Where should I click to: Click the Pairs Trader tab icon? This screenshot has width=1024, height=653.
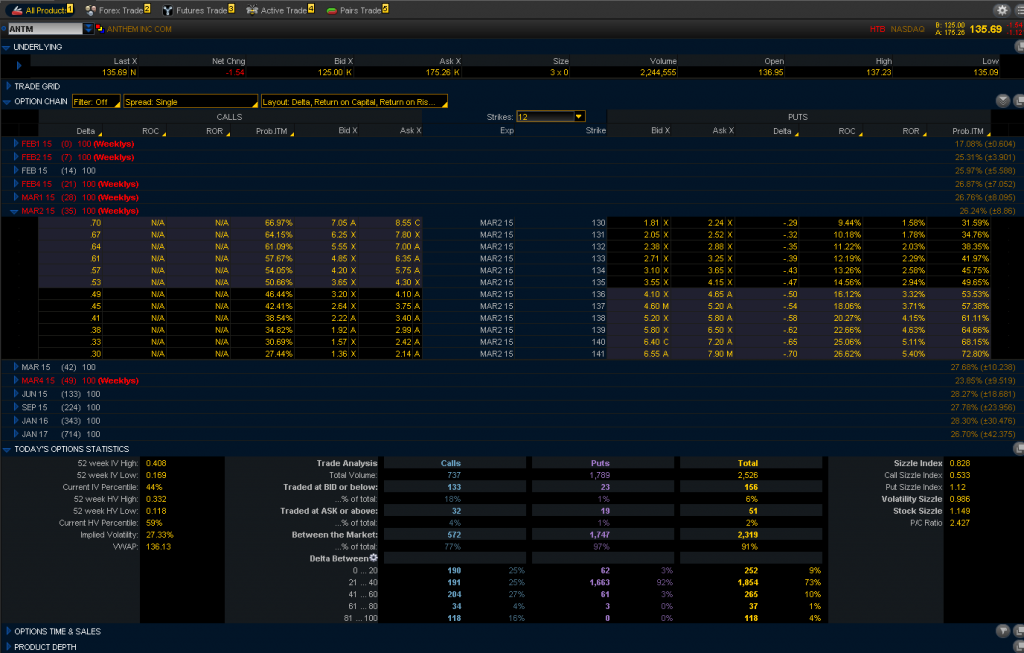pos(332,10)
